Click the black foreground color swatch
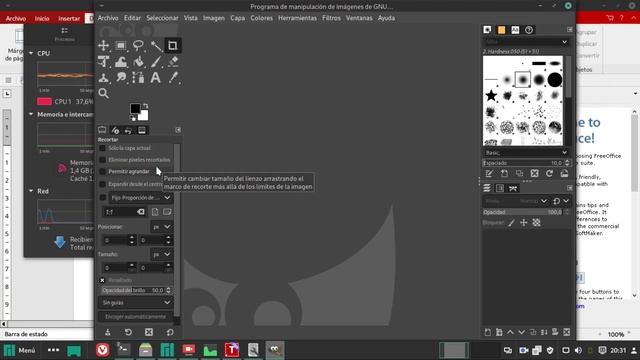Viewport: 640px width, 360px height. 135,109
